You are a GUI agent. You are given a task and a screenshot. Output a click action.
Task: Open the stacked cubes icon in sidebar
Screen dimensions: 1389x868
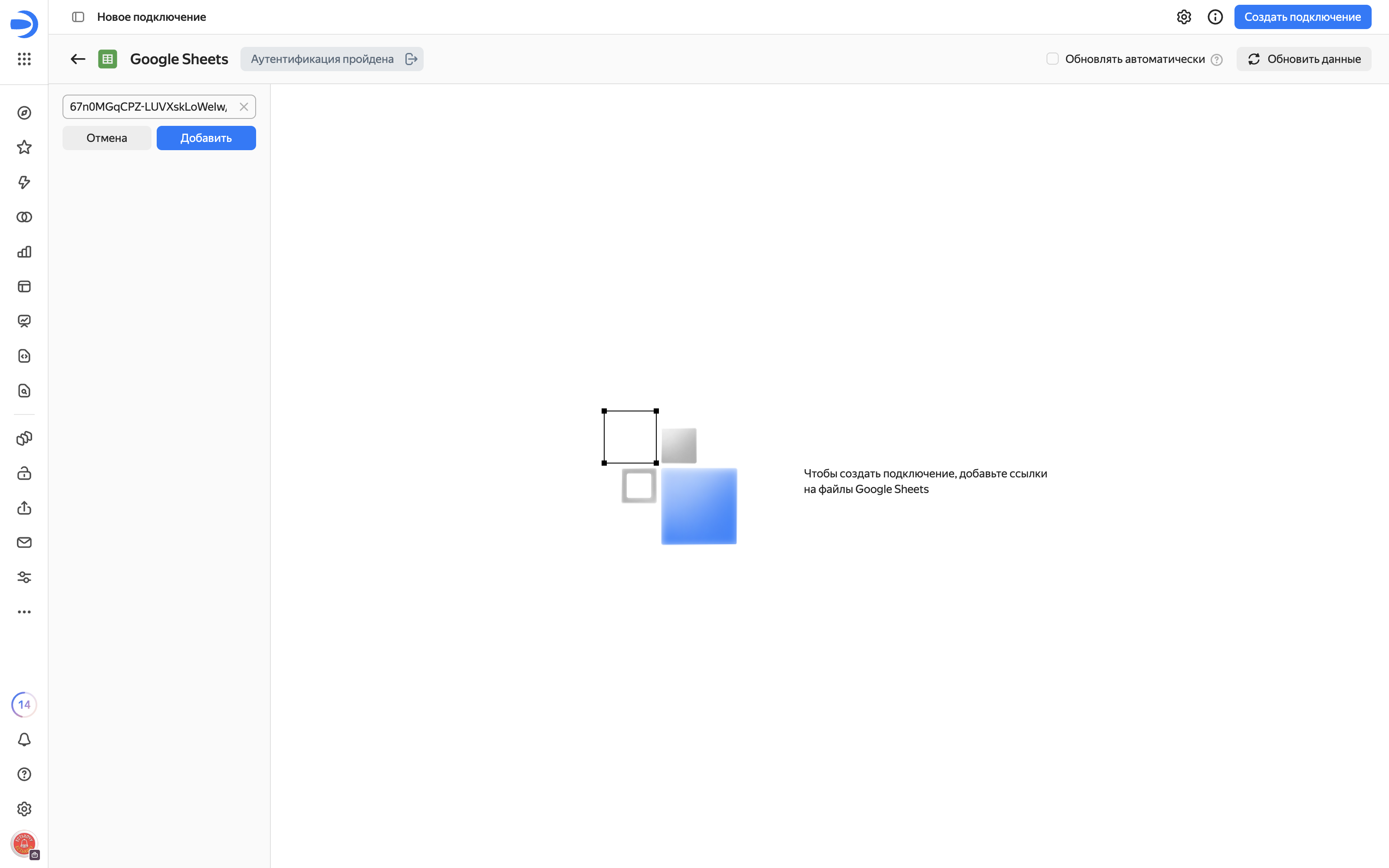[x=24, y=439]
